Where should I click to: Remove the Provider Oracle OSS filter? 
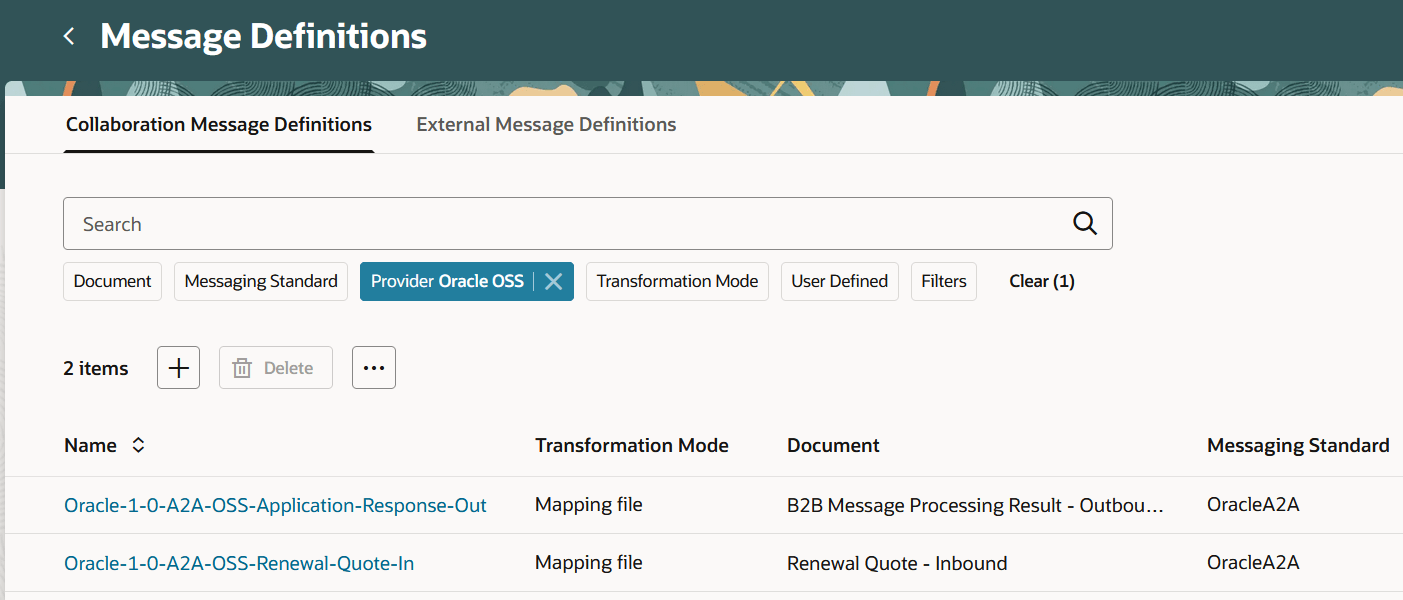553,282
